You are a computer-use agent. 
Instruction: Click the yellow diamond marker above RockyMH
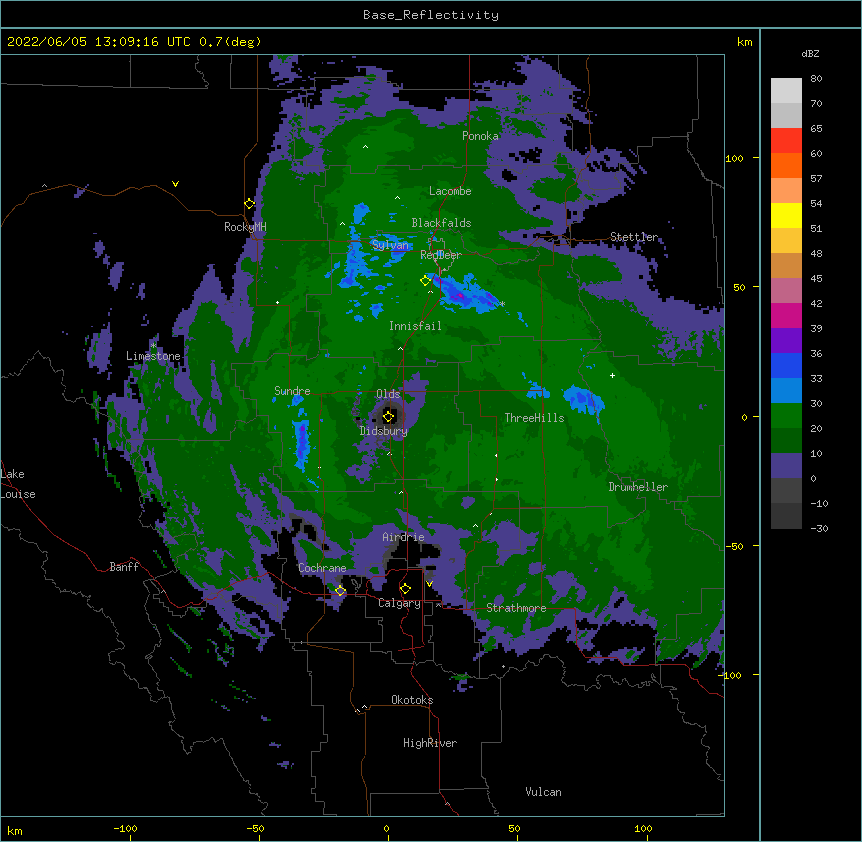click(x=250, y=204)
